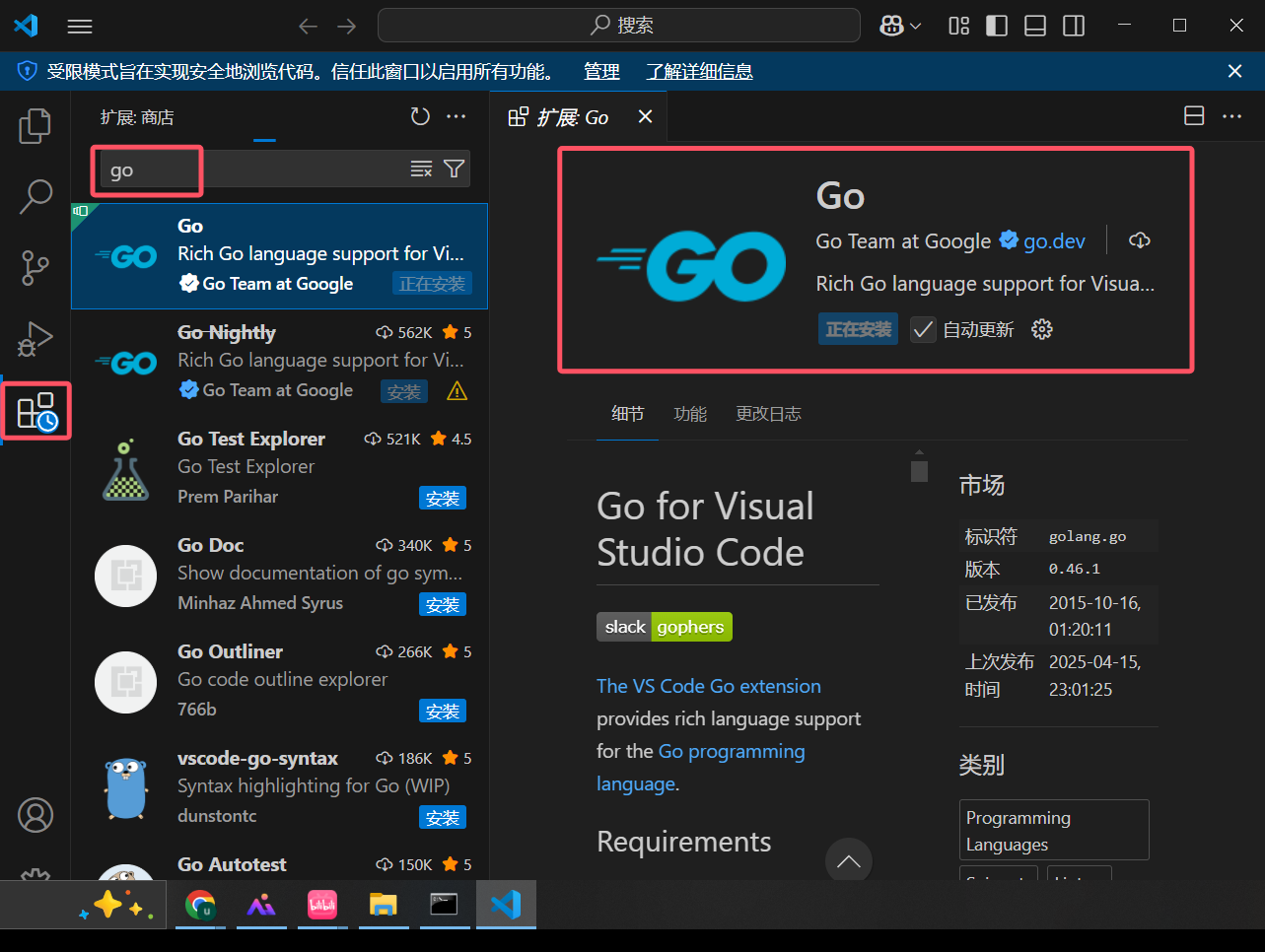
Task: Open the Run and Debug view
Action: (35, 339)
